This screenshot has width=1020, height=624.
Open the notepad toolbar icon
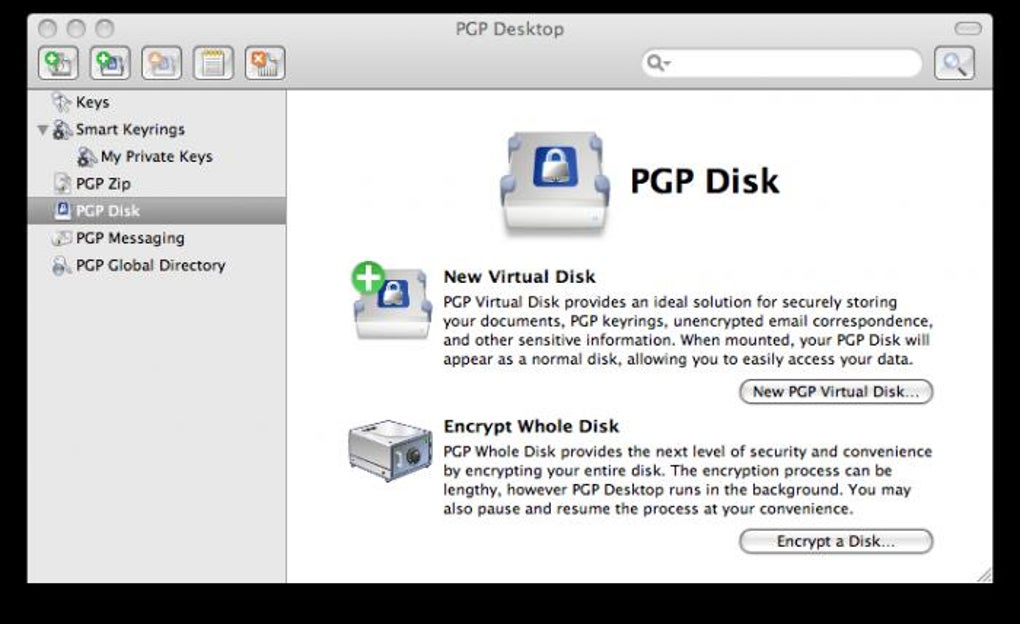(x=213, y=64)
